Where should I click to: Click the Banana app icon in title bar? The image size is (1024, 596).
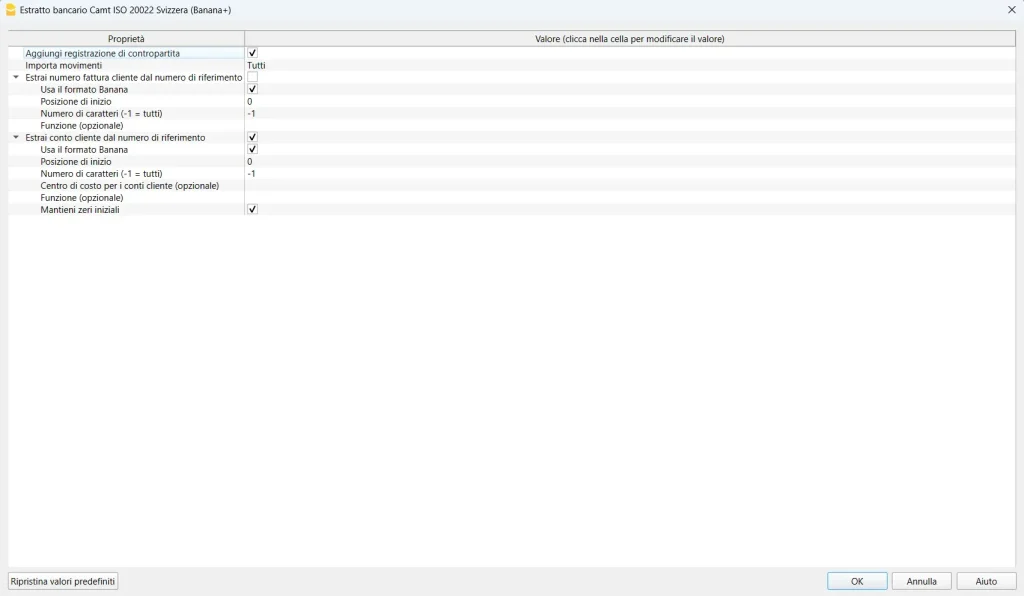11,10
